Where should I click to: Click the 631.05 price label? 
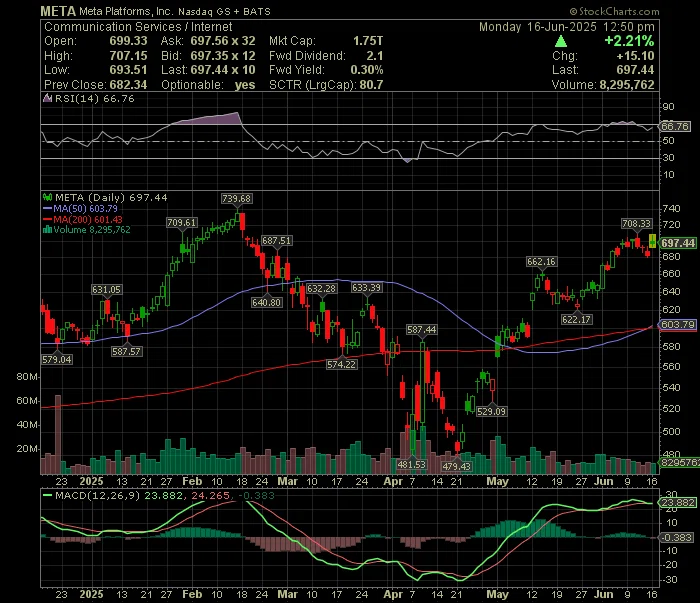[x=106, y=290]
